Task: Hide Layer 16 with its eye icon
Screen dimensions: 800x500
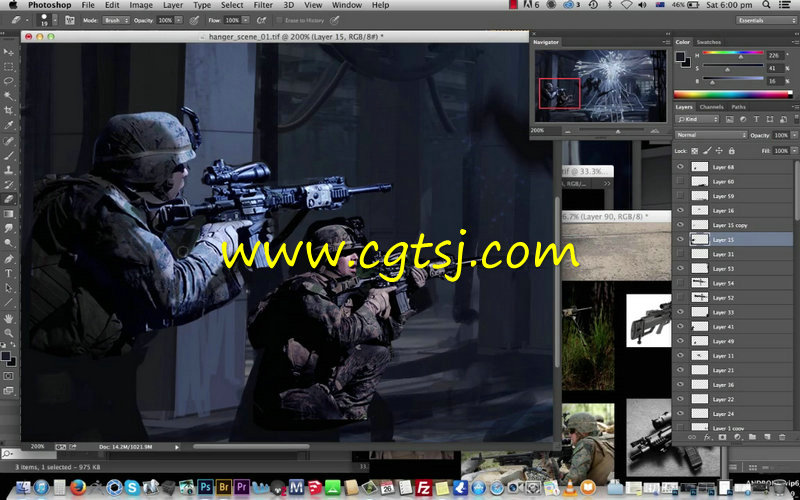Action: [680, 210]
